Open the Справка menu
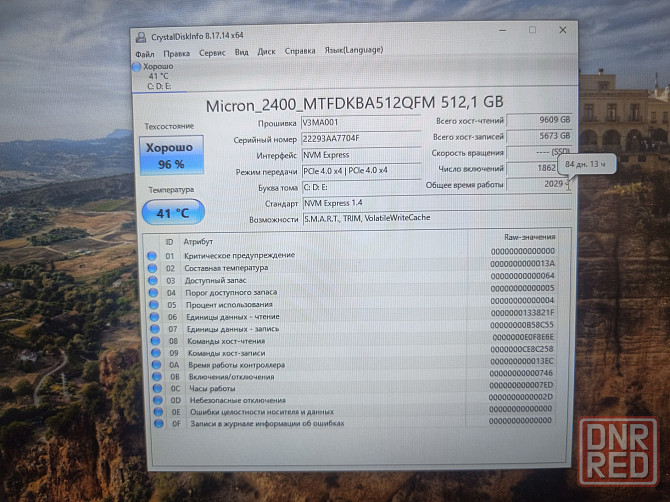 300,51
